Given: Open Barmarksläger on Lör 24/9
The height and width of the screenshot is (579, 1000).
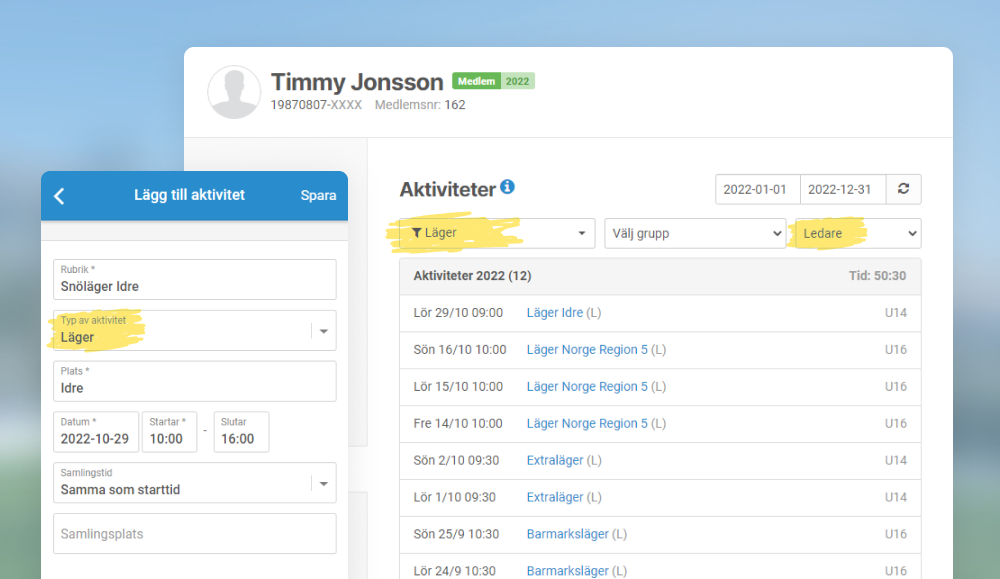Looking at the screenshot, I should 568,571.
